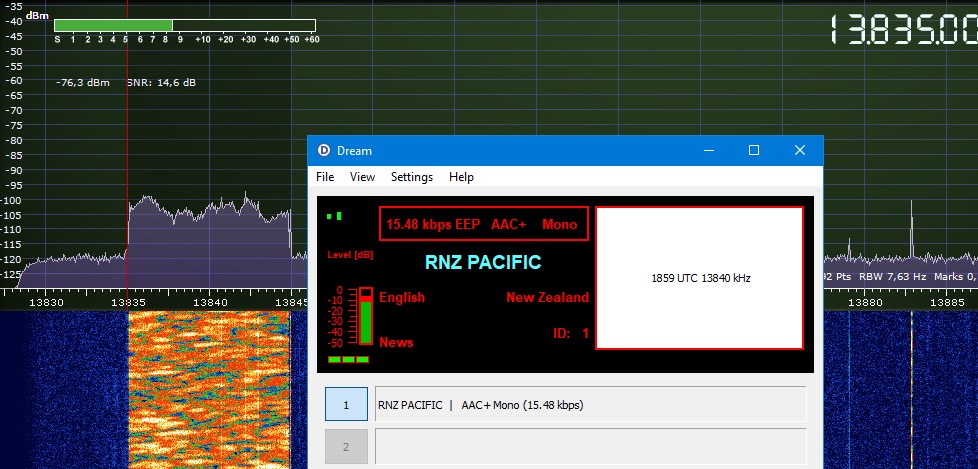Click the SNR: 14,6 dB reading
978x469 pixels.
(161, 82)
